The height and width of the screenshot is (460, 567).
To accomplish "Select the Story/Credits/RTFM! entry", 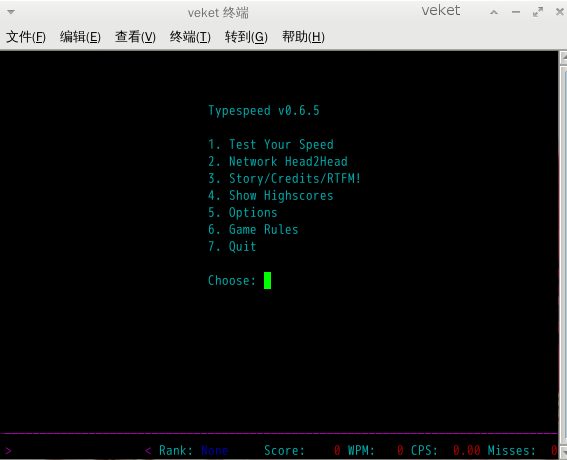I will click(x=284, y=179).
